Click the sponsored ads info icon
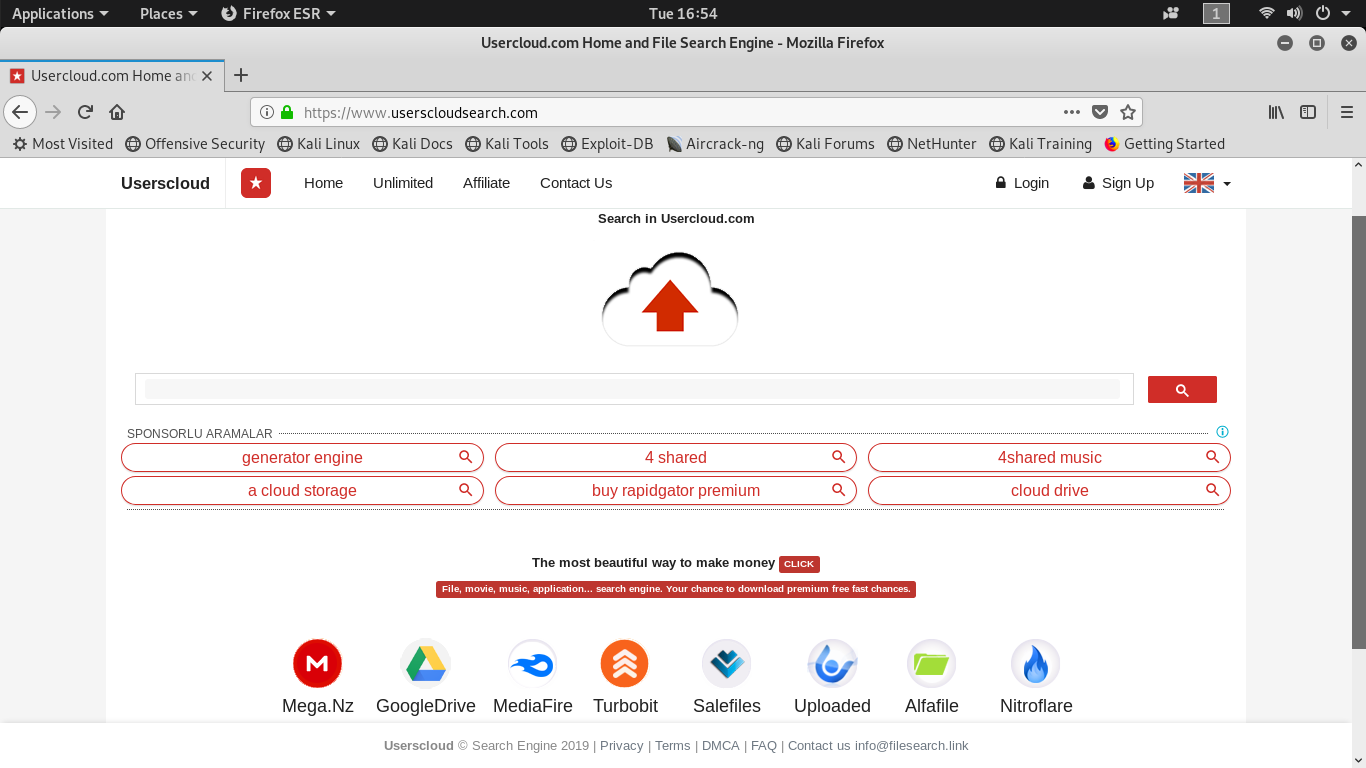Image resolution: width=1366 pixels, height=768 pixels. tap(1222, 432)
